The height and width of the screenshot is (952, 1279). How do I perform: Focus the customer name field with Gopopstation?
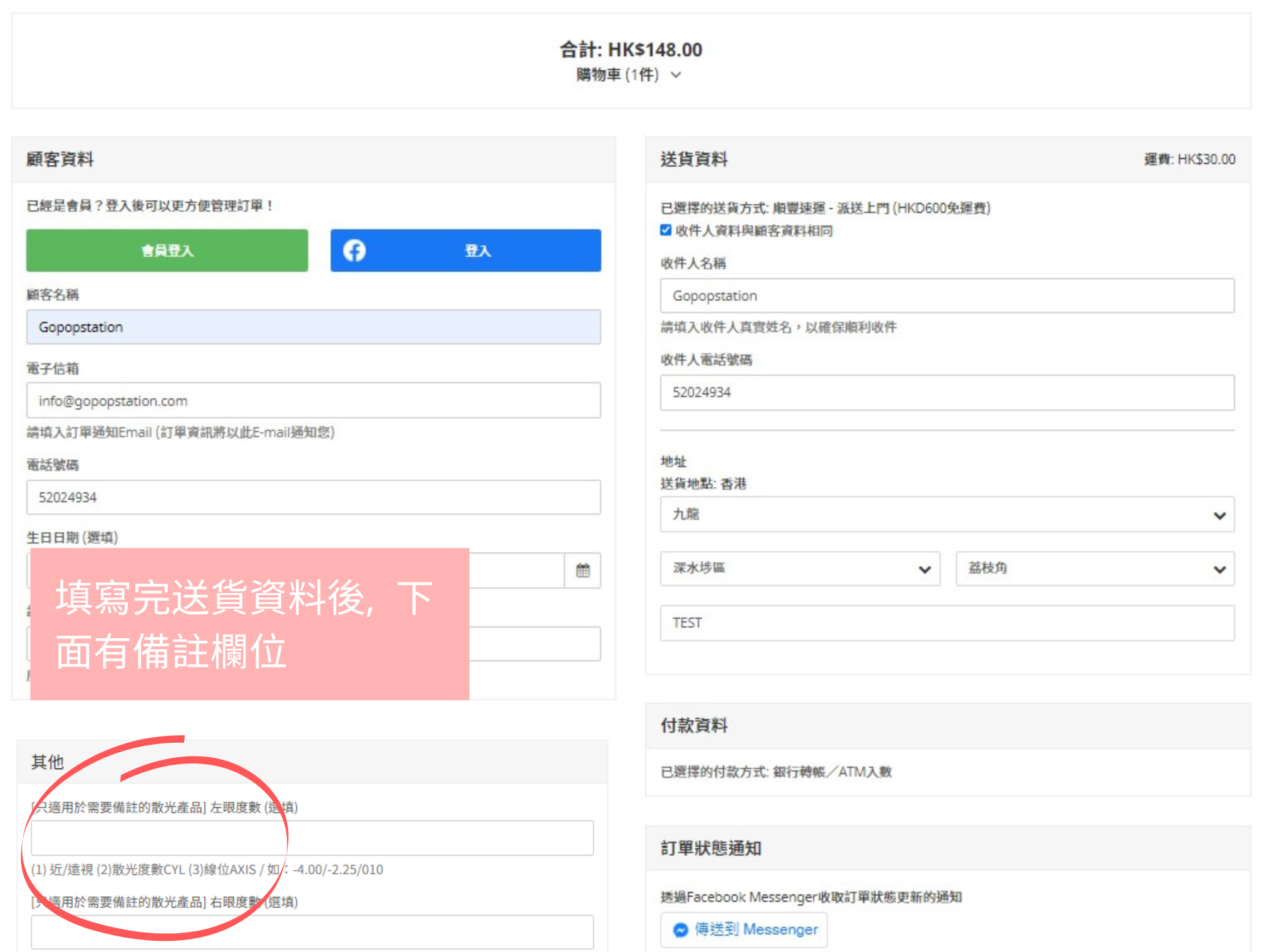pyautogui.click(x=313, y=327)
